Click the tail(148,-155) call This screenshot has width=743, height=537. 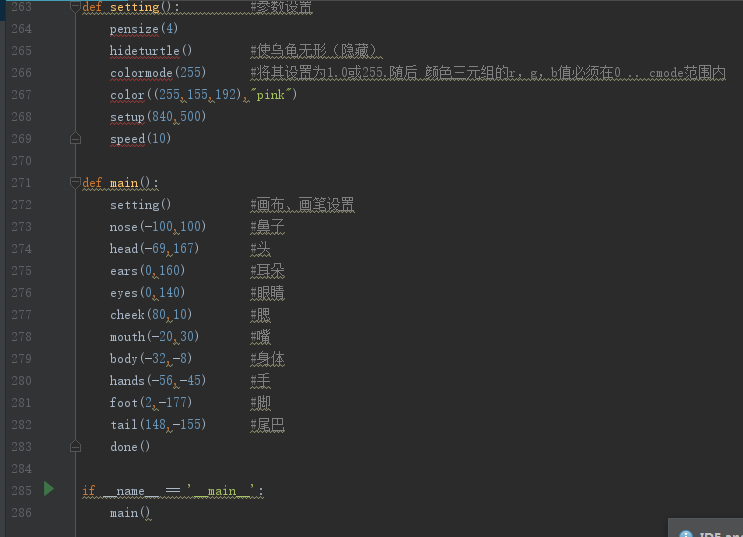pos(158,424)
